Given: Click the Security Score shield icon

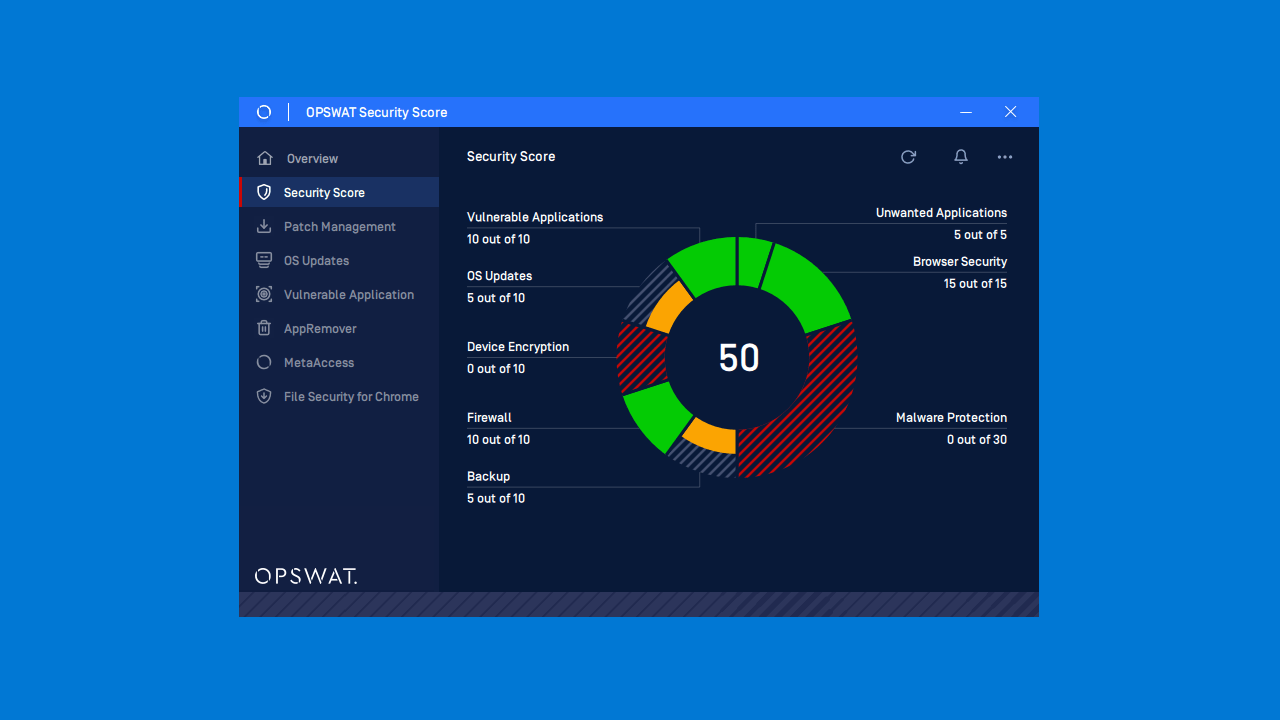Looking at the screenshot, I should pyautogui.click(x=264, y=192).
